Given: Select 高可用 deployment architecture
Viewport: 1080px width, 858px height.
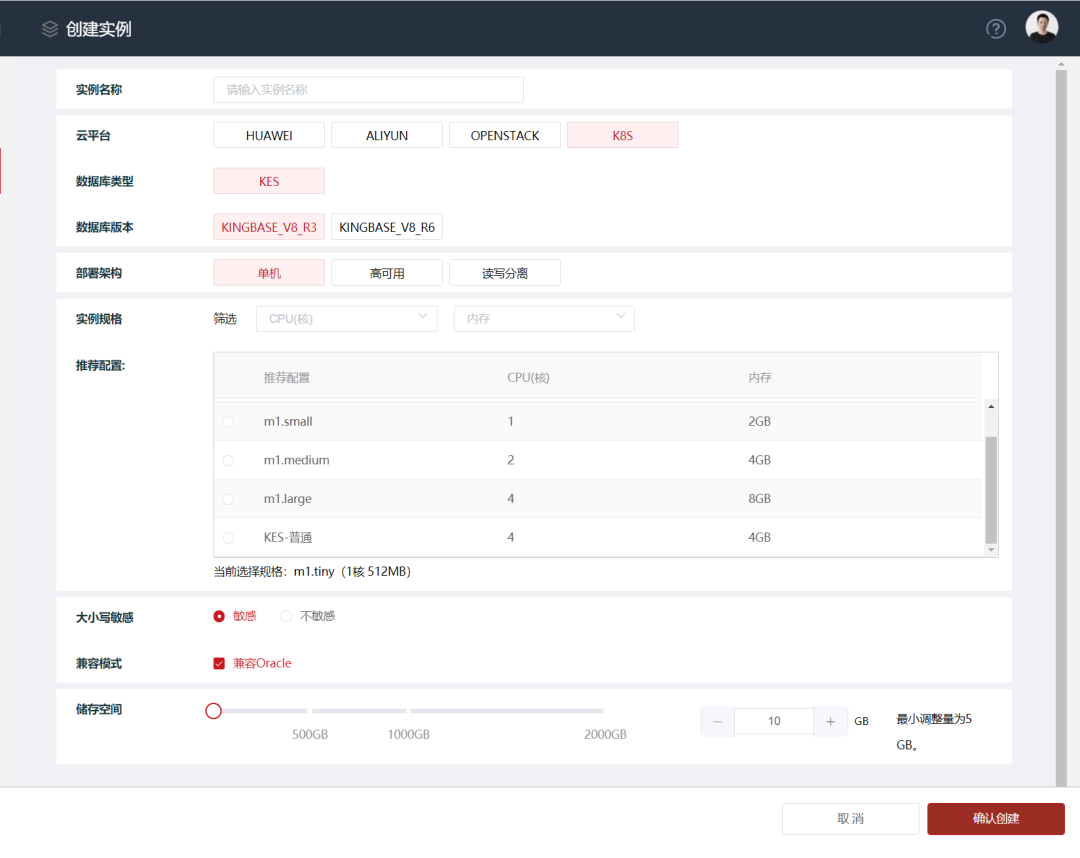Looking at the screenshot, I should 386,273.
